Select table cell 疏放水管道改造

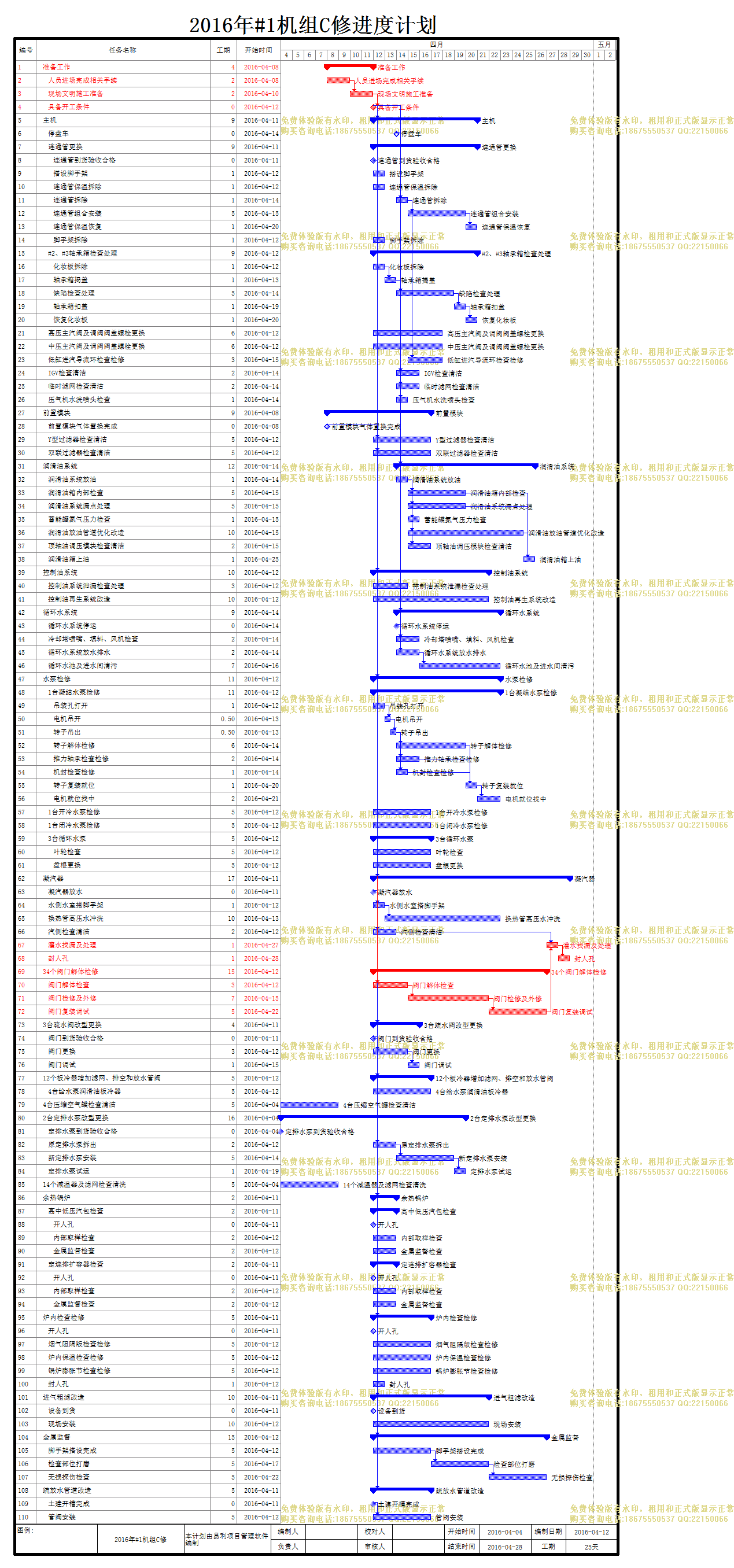pos(67,1490)
